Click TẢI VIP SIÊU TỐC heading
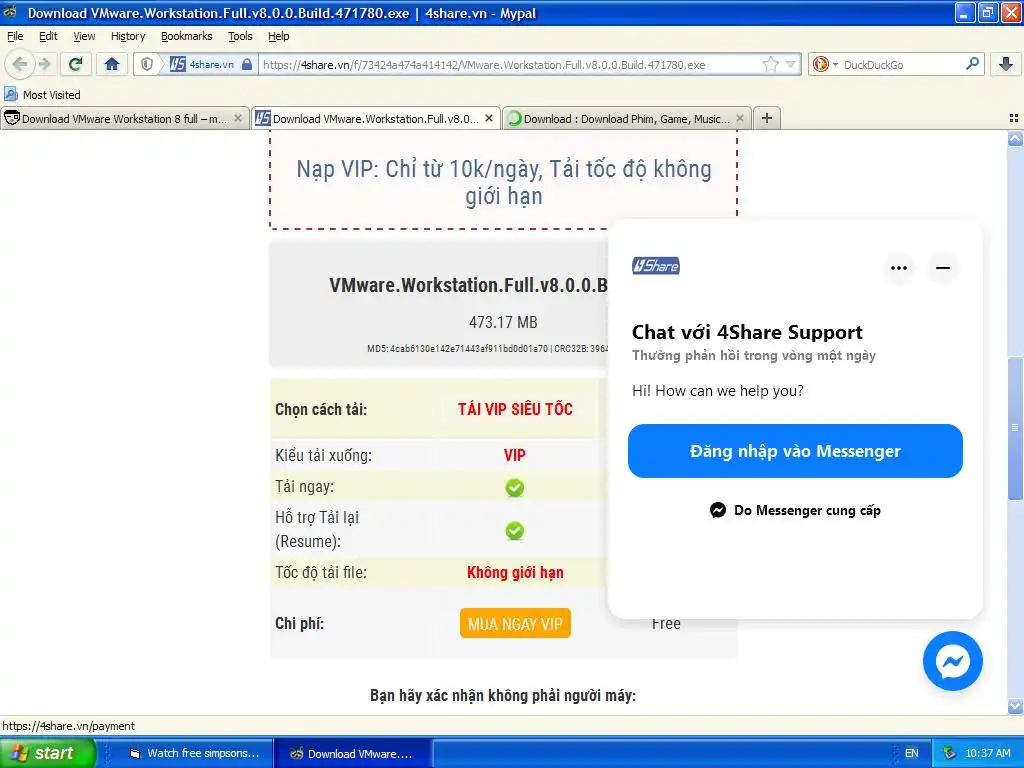The height and width of the screenshot is (768, 1024). (515, 409)
